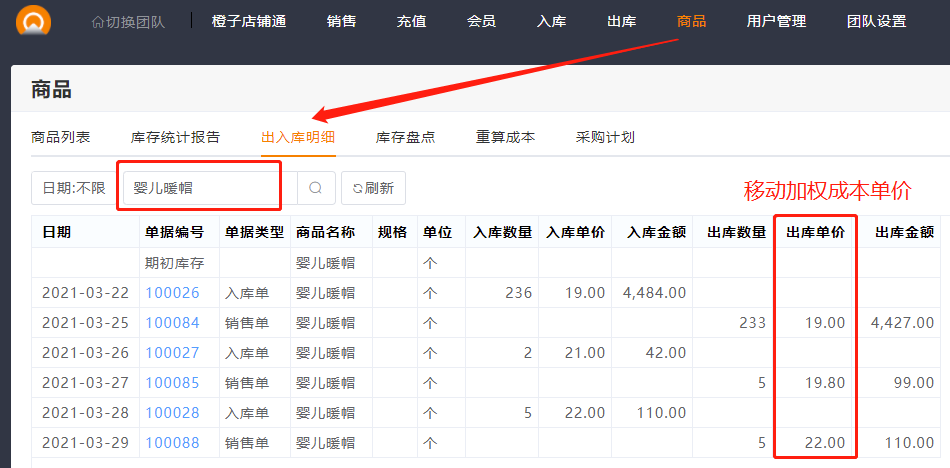This screenshot has width=950, height=468.
Task: Open the 销售 menu
Action: [x=341, y=21]
